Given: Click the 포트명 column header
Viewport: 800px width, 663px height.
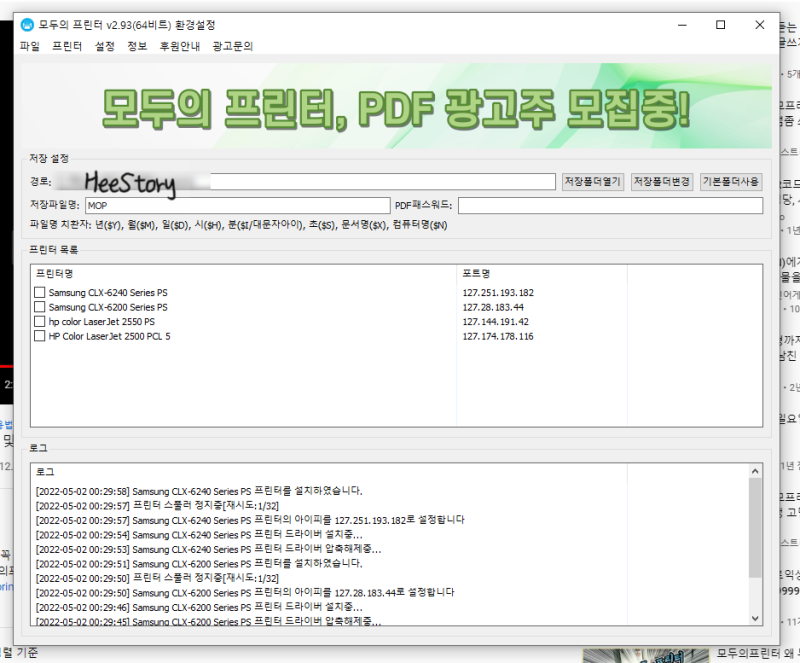Looking at the screenshot, I should point(542,274).
